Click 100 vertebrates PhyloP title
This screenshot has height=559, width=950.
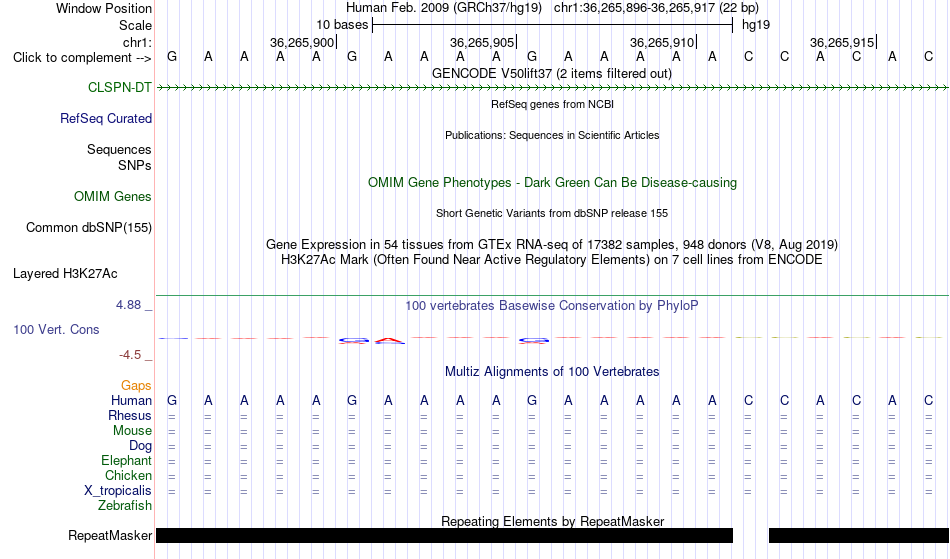[552, 306]
